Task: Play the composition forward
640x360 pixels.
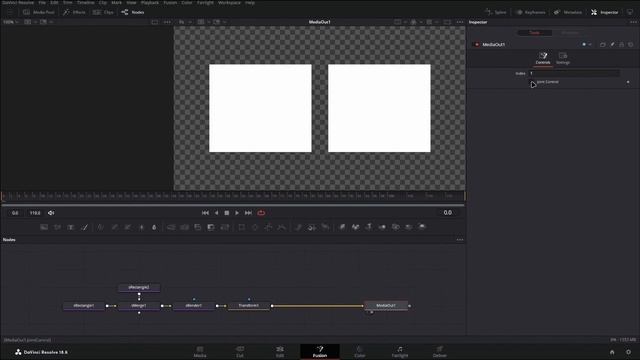Action: pyautogui.click(x=237, y=213)
